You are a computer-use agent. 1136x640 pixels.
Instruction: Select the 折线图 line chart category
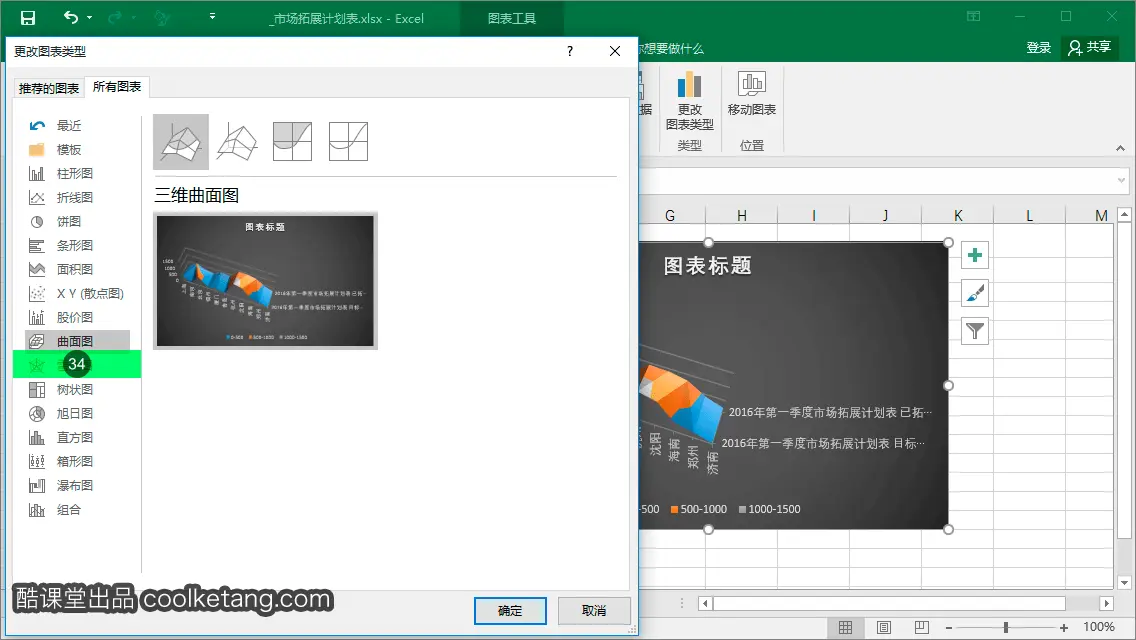coord(75,197)
